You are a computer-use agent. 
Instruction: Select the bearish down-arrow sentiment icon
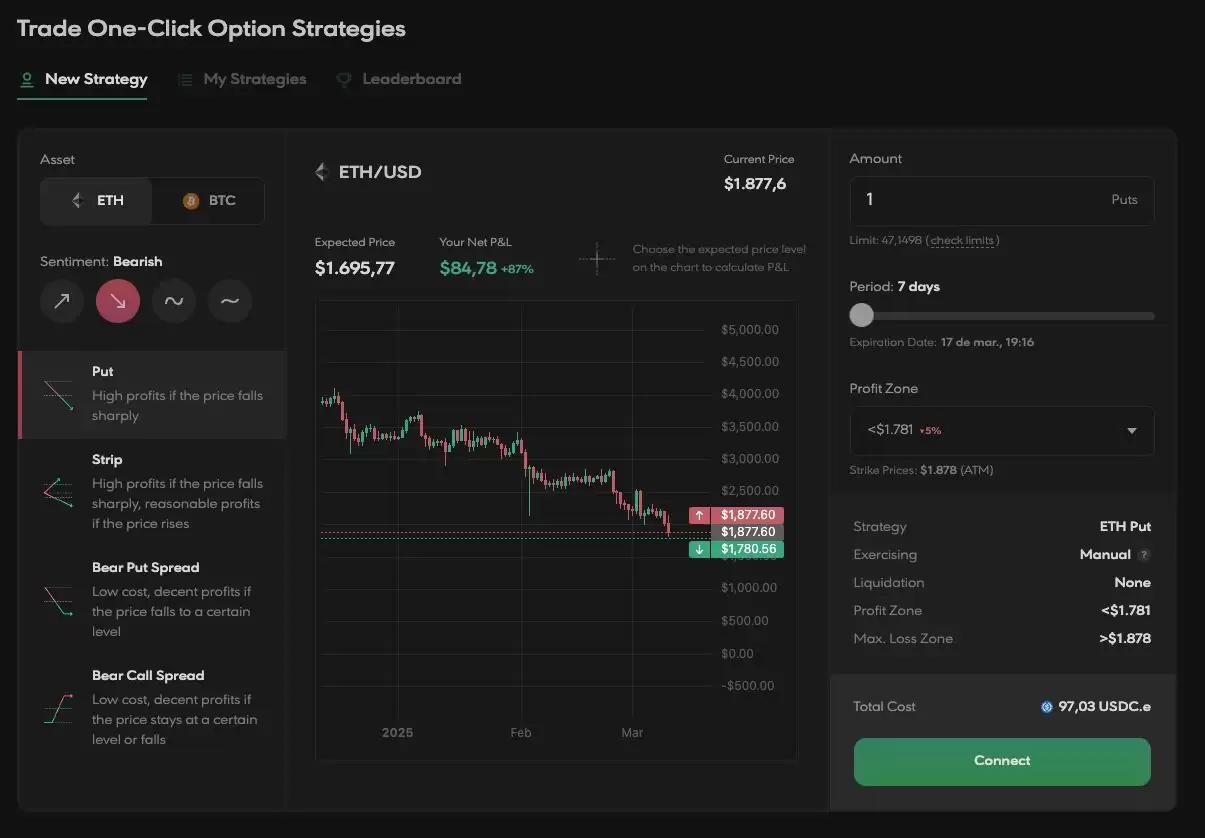click(x=118, y=301)
